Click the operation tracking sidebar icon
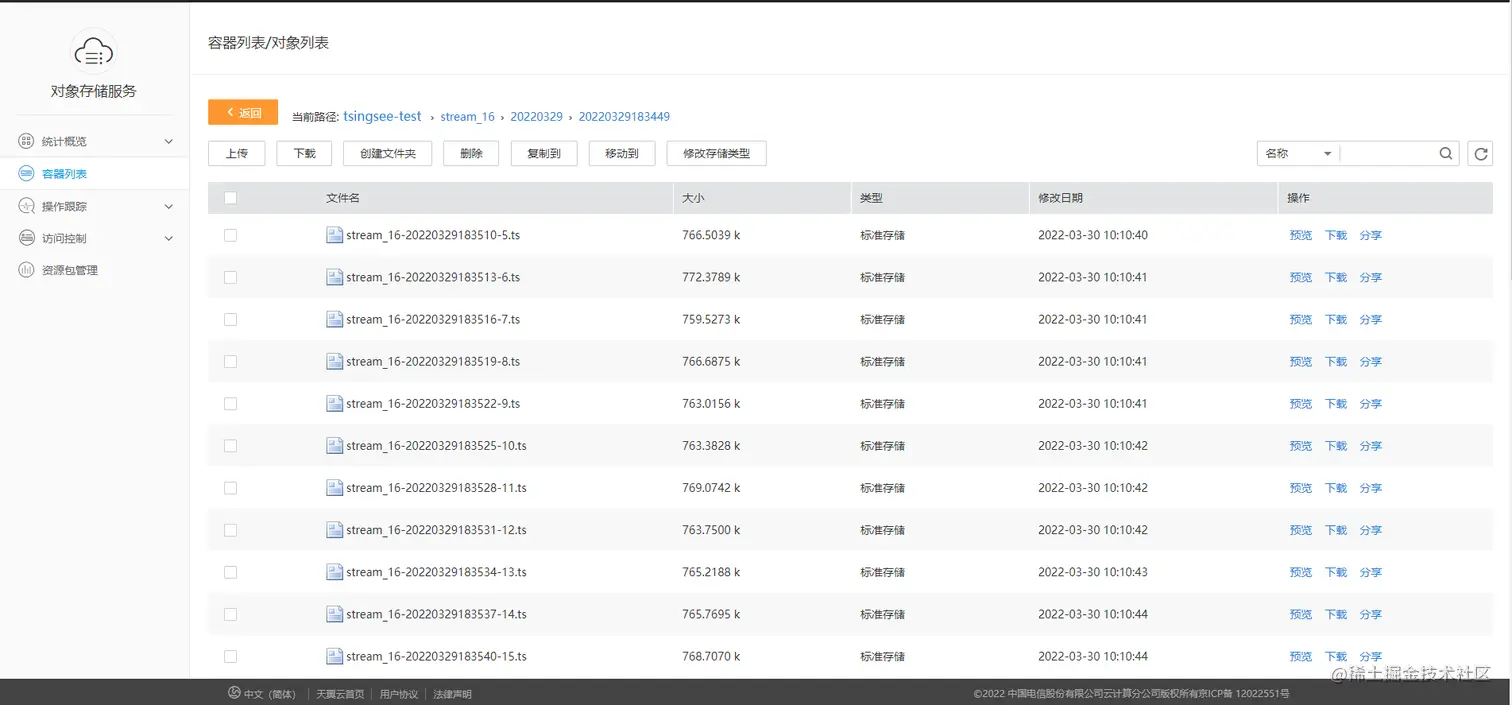 (26, 206)
